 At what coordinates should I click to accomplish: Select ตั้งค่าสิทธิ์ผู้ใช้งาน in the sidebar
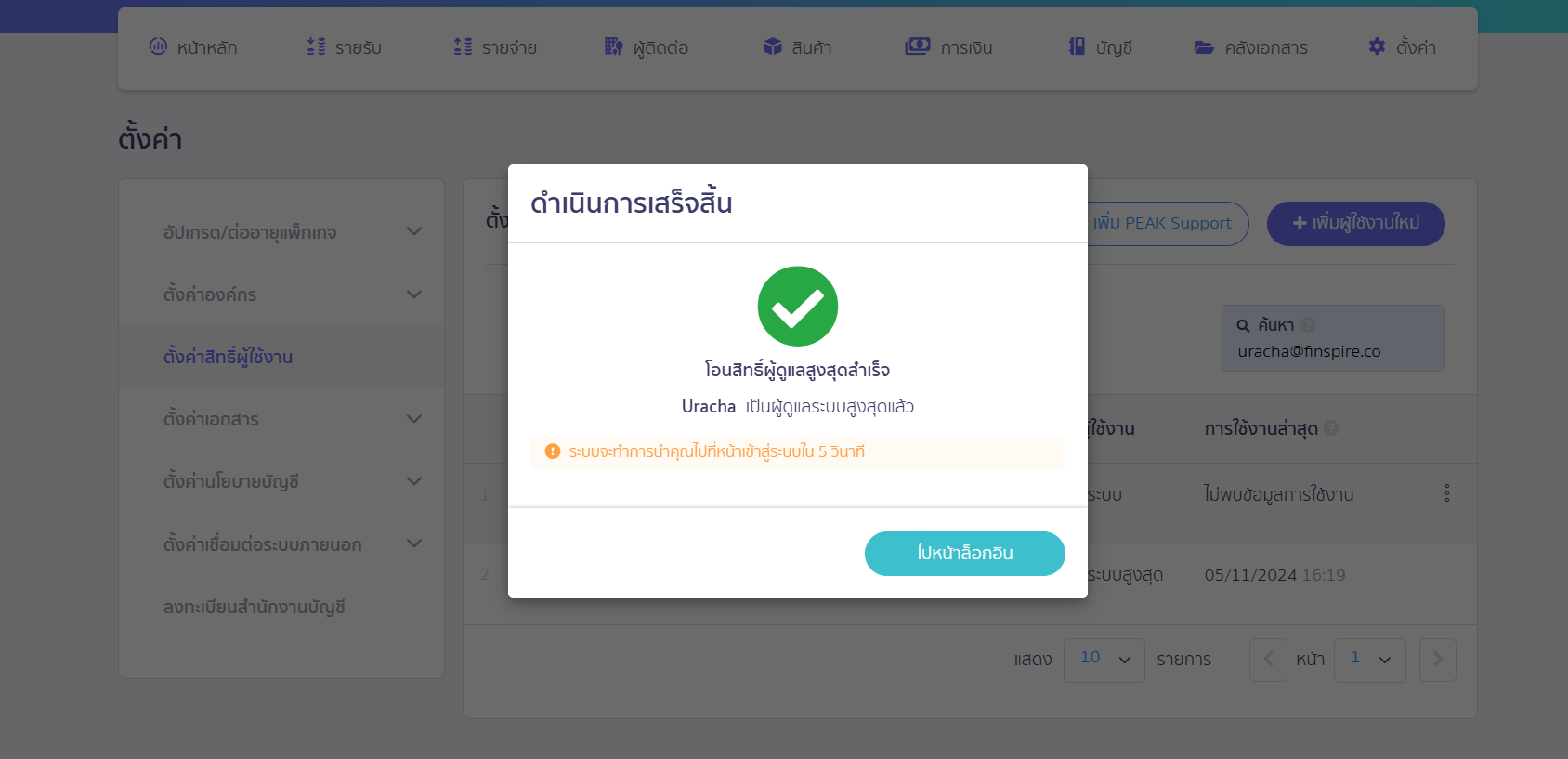229,357
